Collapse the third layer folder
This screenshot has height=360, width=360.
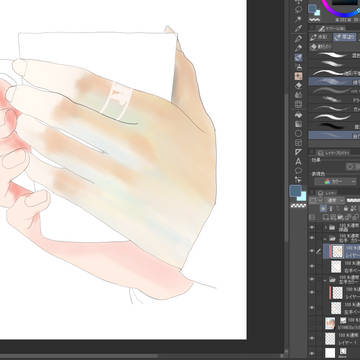(325, 280)
